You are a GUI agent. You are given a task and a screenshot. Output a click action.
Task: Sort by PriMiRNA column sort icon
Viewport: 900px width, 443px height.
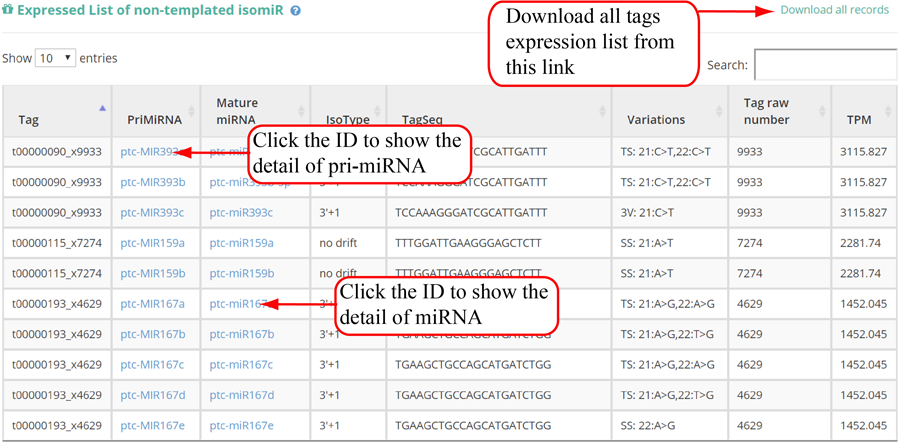coord(190,111)
